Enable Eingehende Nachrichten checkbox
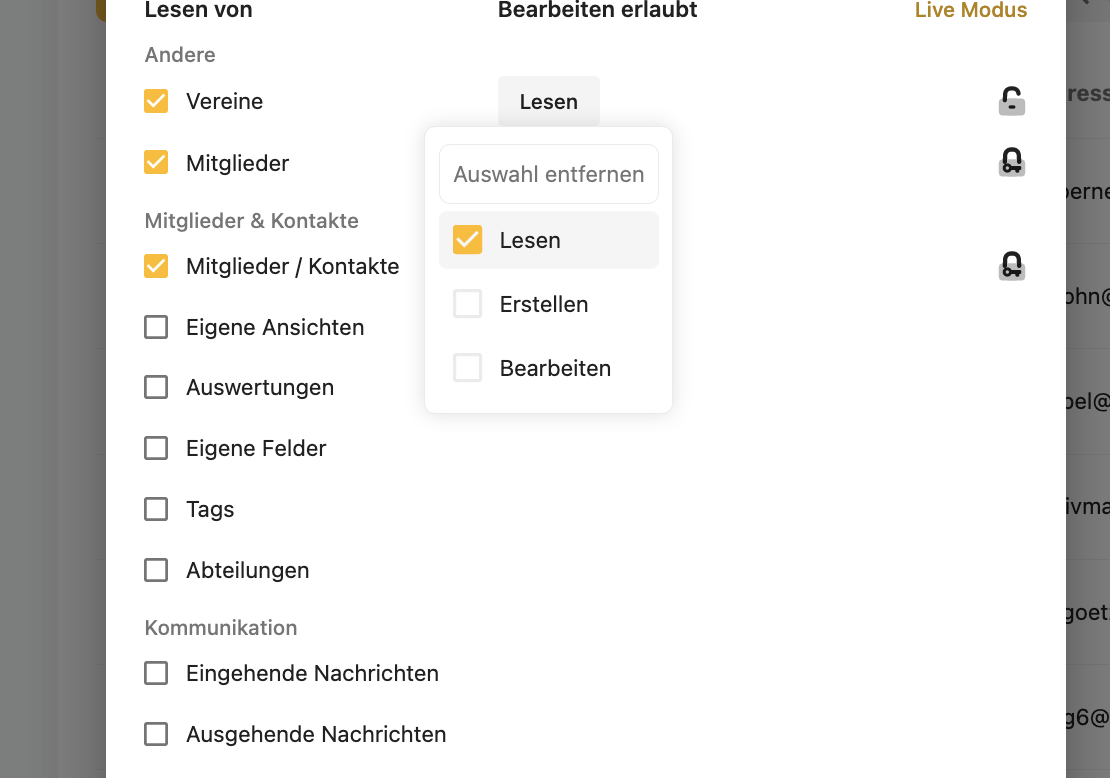This screenshot has height=778, width=1110. (156, 673)
